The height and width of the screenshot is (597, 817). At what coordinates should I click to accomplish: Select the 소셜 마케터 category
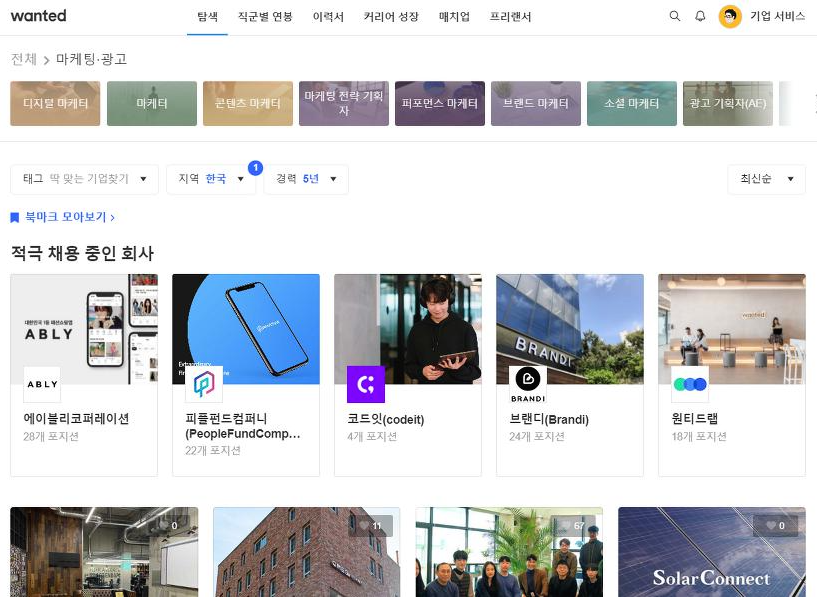[632, 103]
